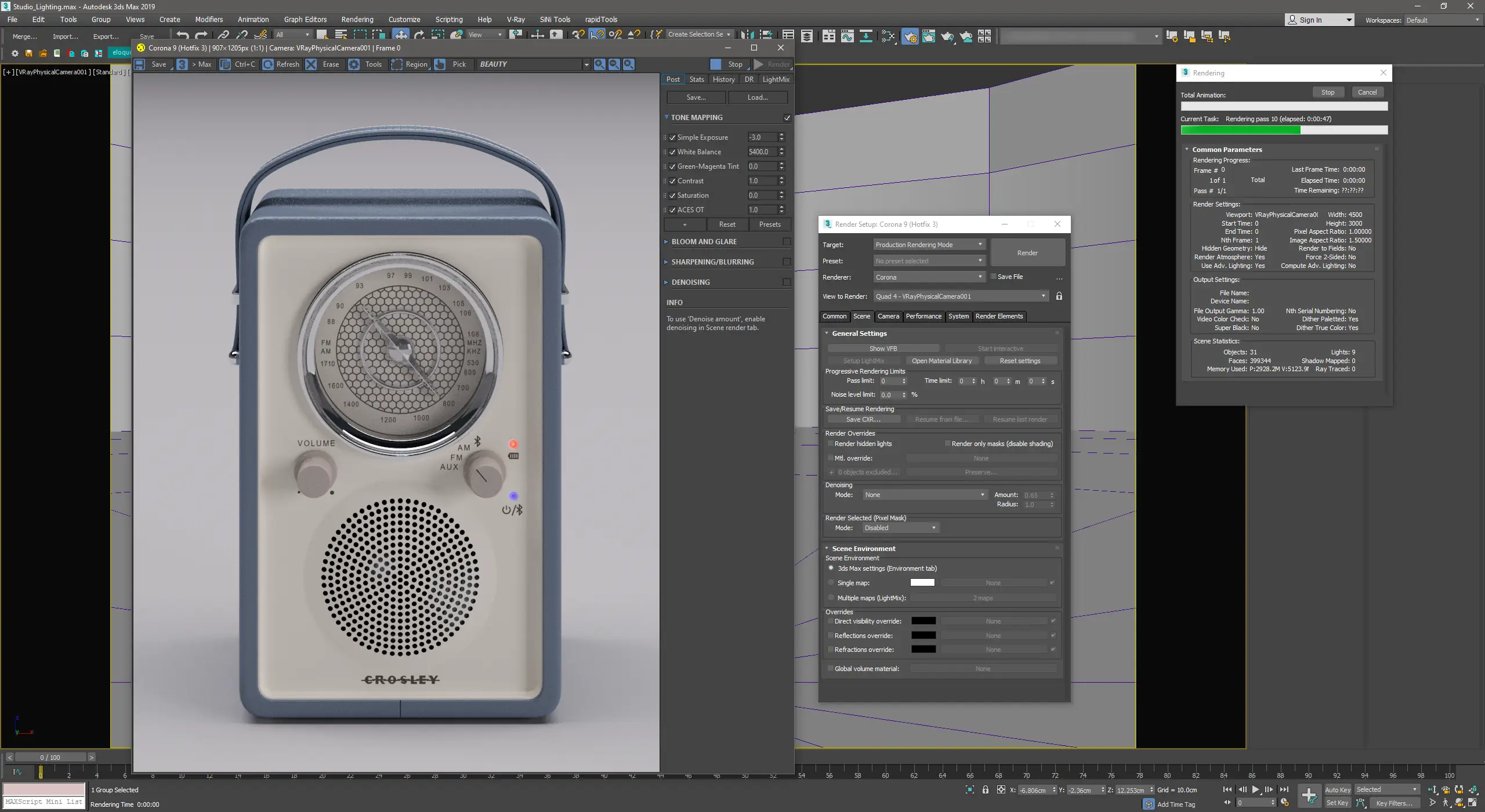Click the large Set Keys plus-key icon

(x=1309, y=796)
